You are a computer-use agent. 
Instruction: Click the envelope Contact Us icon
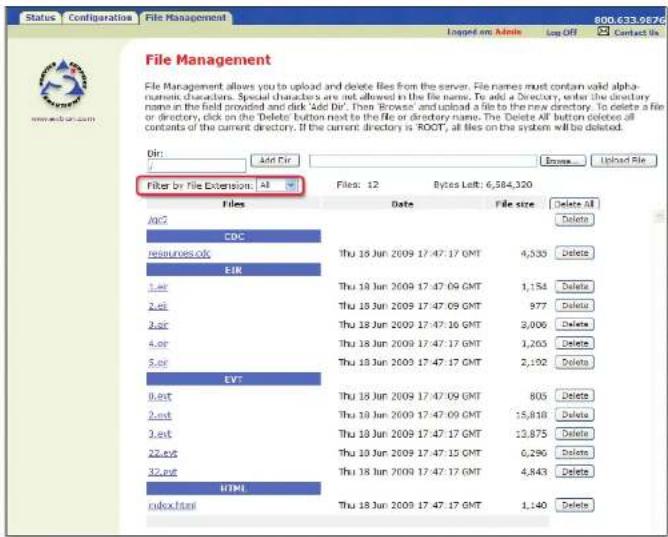603,31
